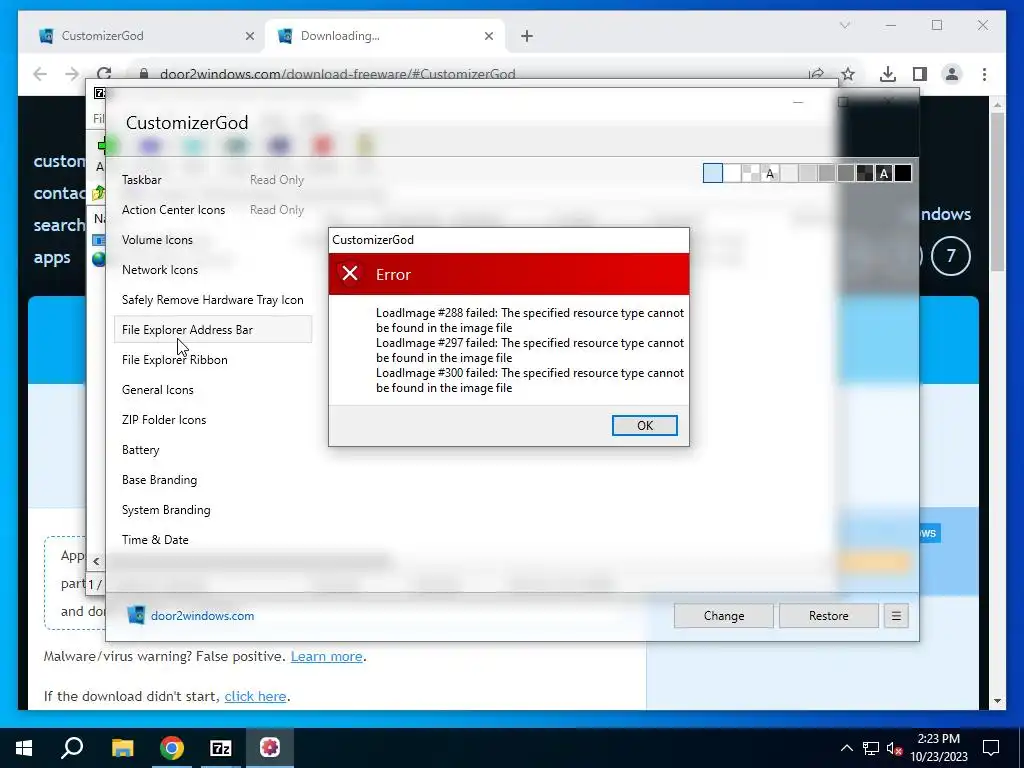Pick the light checkerboard background swatch
The image size is (1024, 768).
tap(751, 173)
